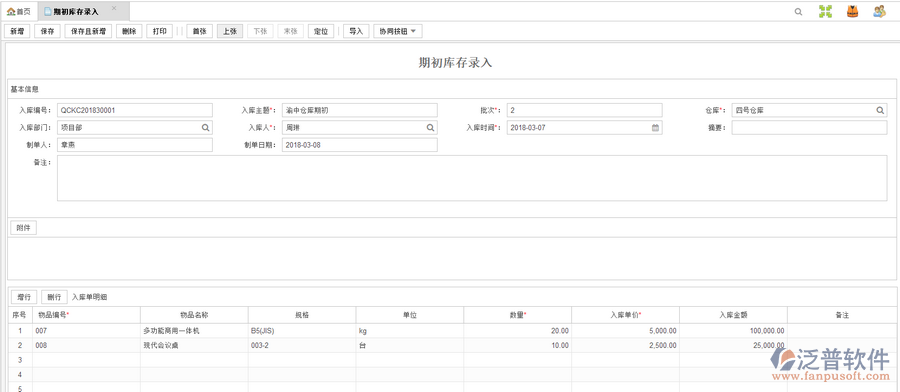
Task: Click the 数量 column header
Action: click(518, 315)
